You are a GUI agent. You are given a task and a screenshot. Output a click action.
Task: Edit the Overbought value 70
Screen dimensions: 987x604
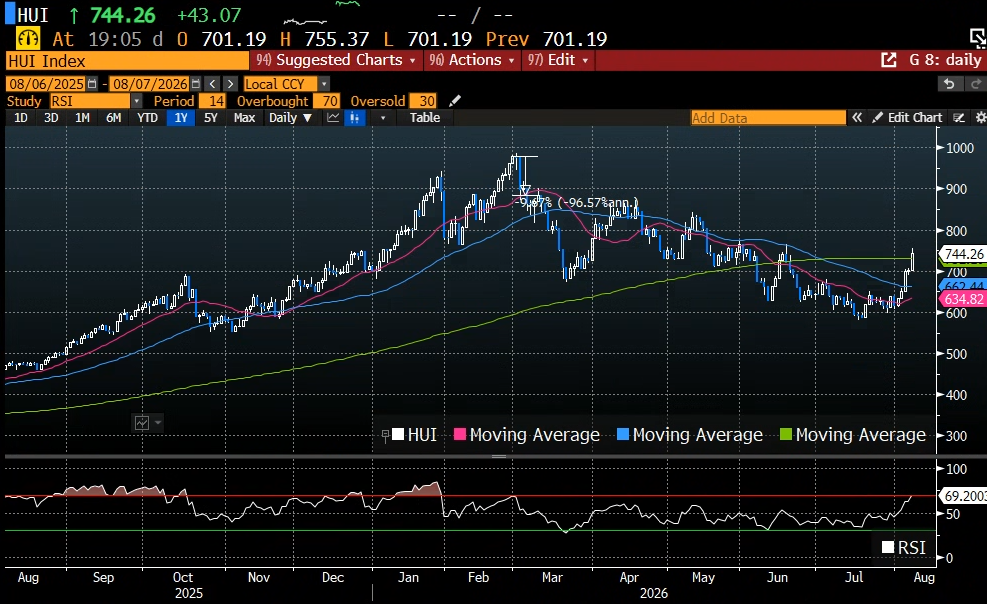pyautogui.click(x=327, y=101)
